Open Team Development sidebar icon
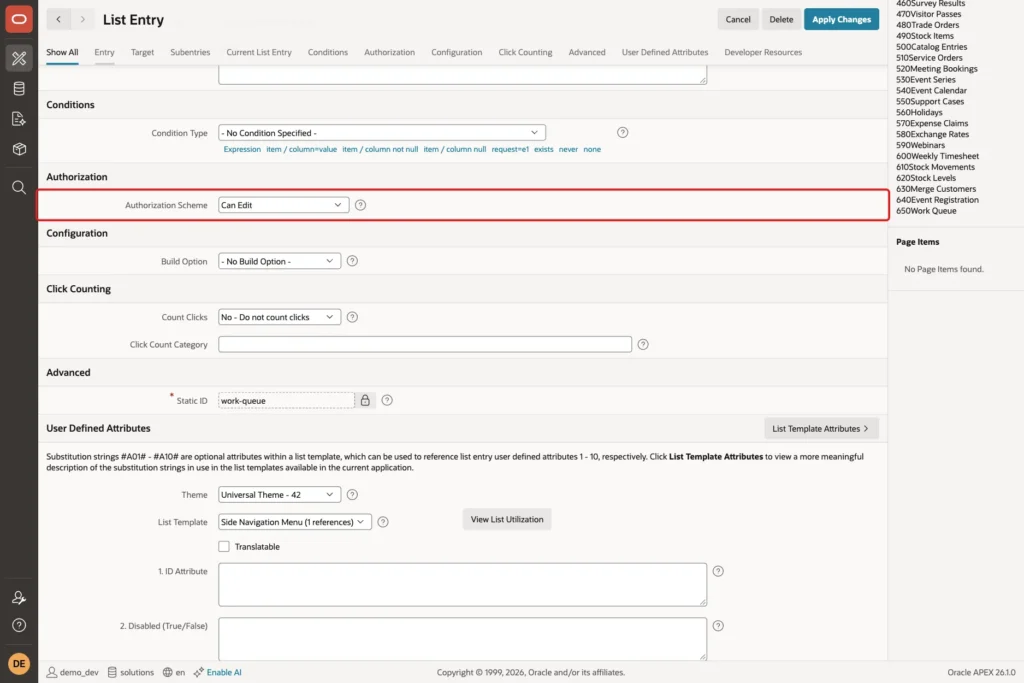The width and height of the screenshot is (1024, 683). click(x=19, y=119)
